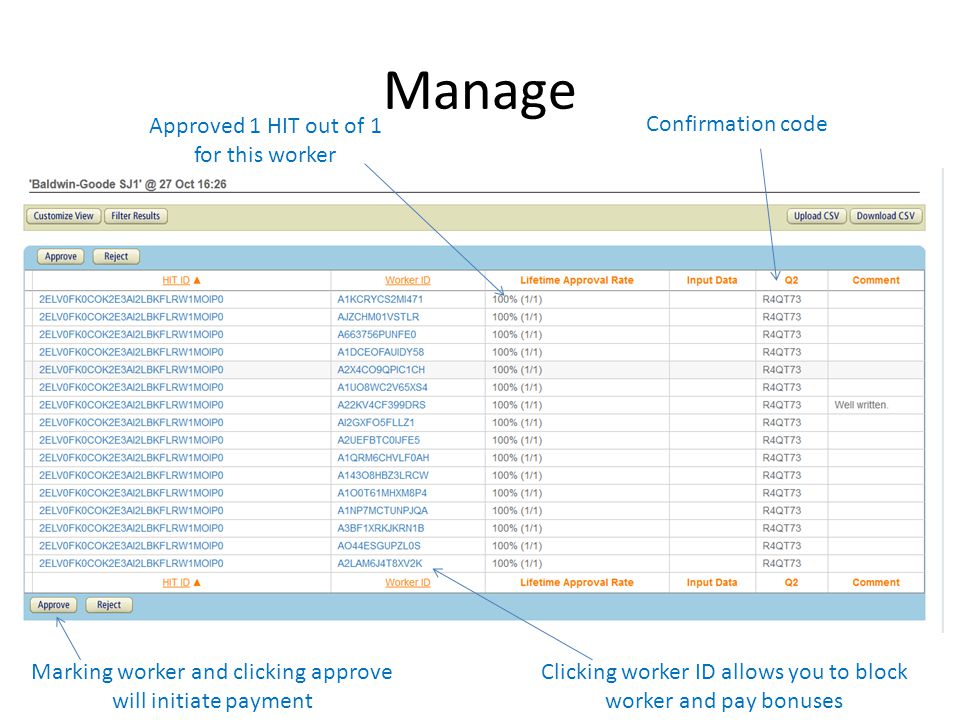Click the Approve button below the table
Viewport: 960px width, 720px height.
(x=53, y=605)
